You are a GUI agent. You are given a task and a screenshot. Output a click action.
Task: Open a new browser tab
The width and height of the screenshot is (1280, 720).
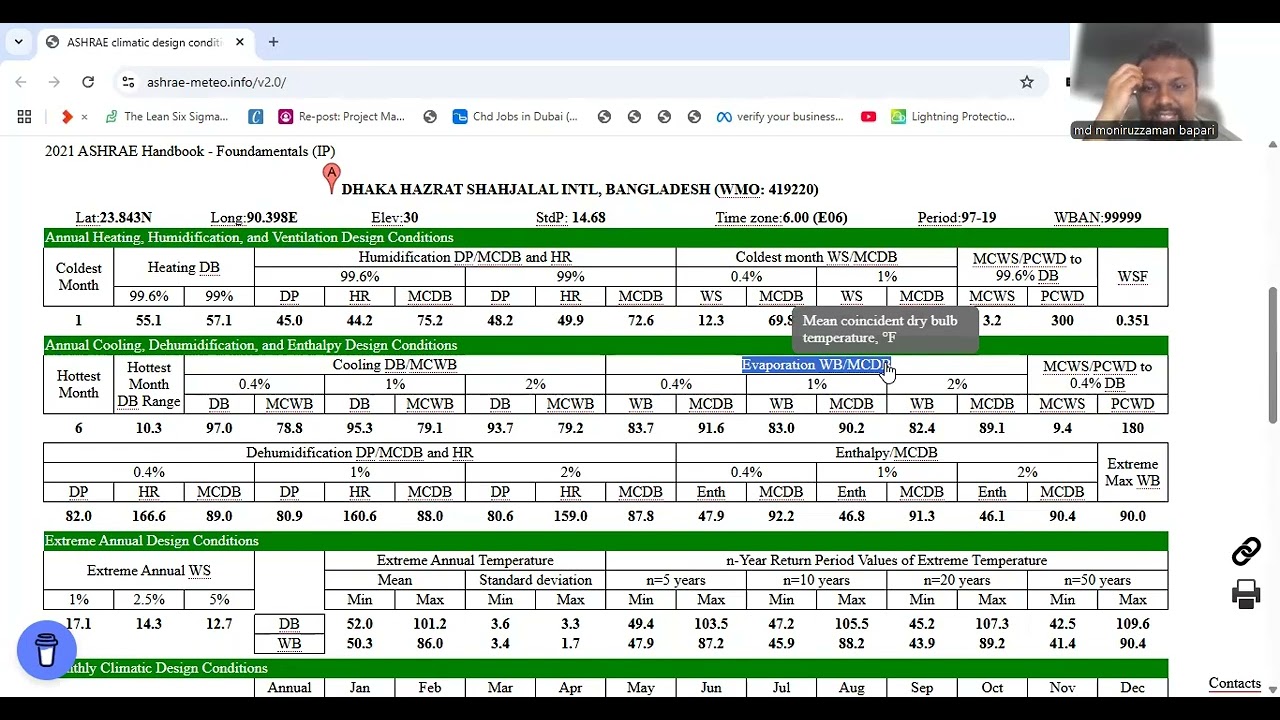tap(273, 42)
